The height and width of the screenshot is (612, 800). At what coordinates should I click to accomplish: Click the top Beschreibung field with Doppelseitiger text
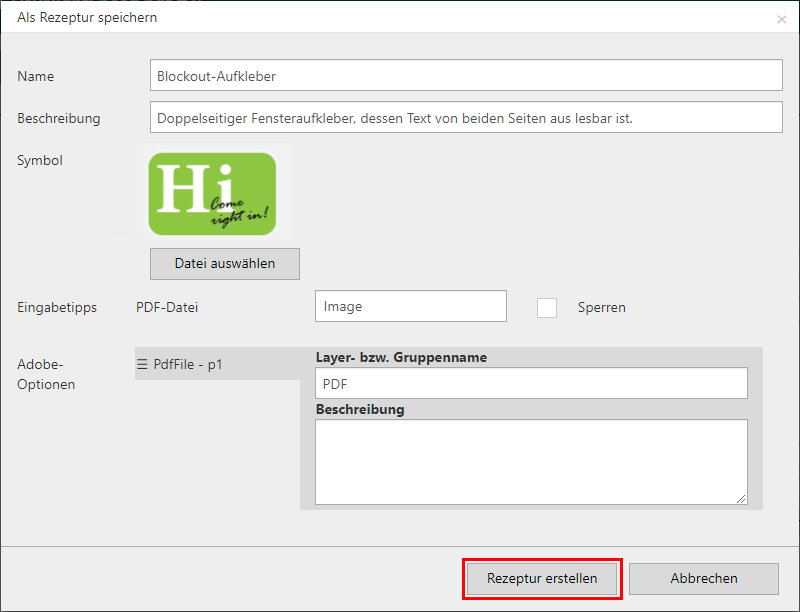pyautogui.click(x=466, y=117)
